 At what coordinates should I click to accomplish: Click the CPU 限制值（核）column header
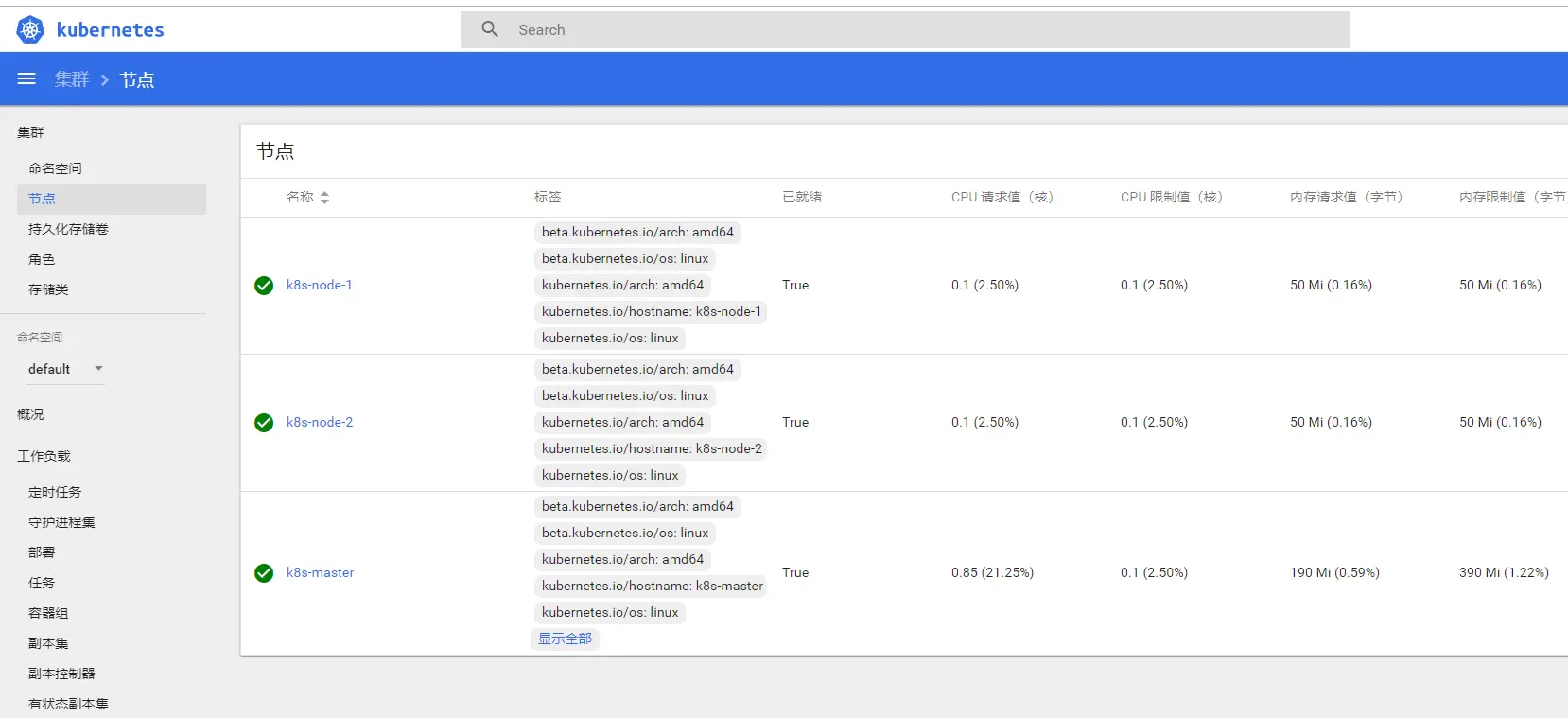[1172, 197]
